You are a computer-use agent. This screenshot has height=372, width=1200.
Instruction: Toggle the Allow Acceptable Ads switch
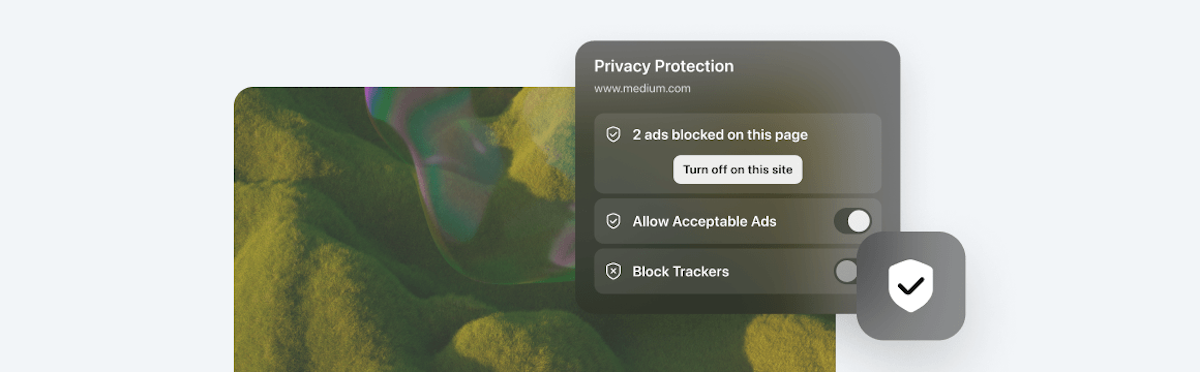tap(853, 221)
